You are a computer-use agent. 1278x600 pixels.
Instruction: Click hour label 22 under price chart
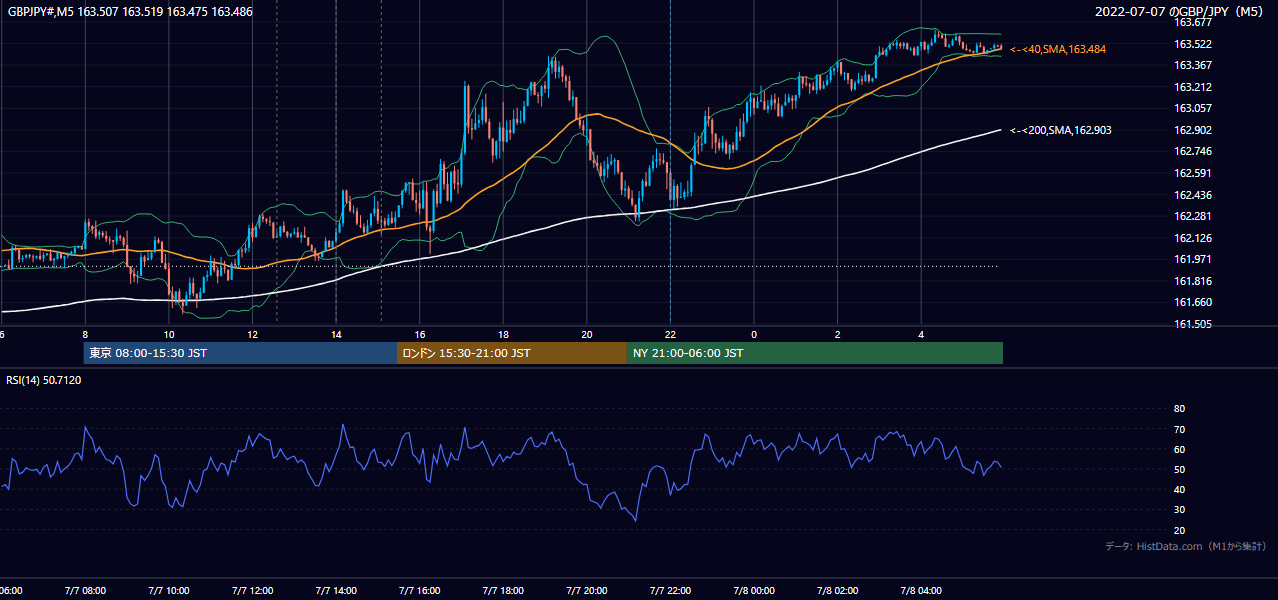[671, 335]
